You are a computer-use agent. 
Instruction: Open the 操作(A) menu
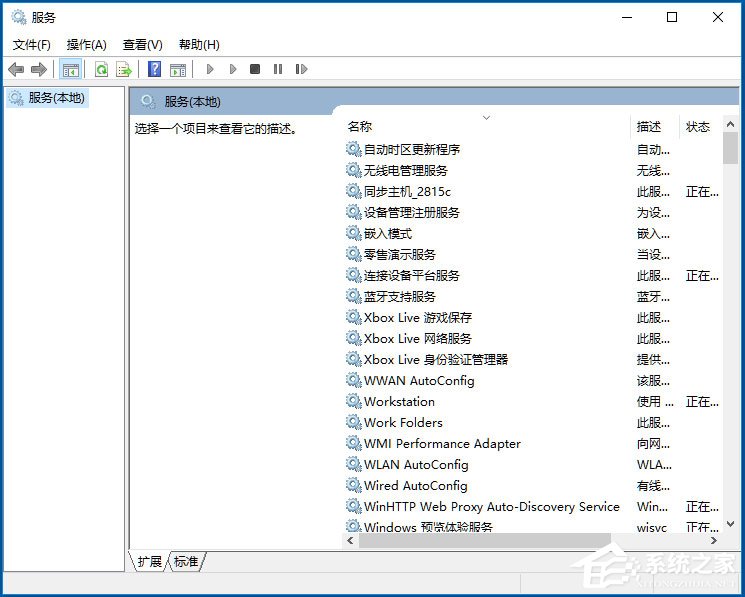pos(86,45)
